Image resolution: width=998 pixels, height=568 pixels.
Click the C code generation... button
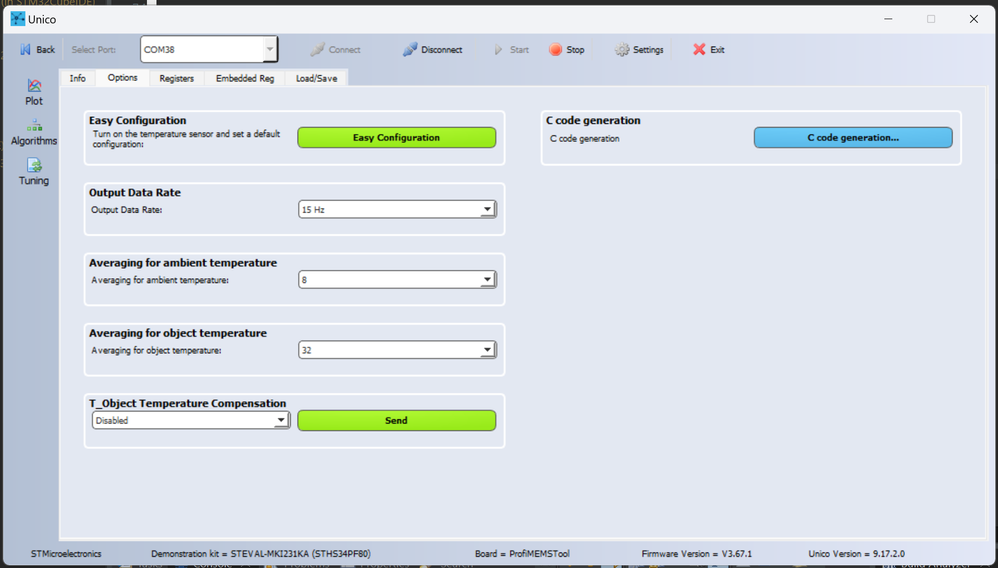853,138
